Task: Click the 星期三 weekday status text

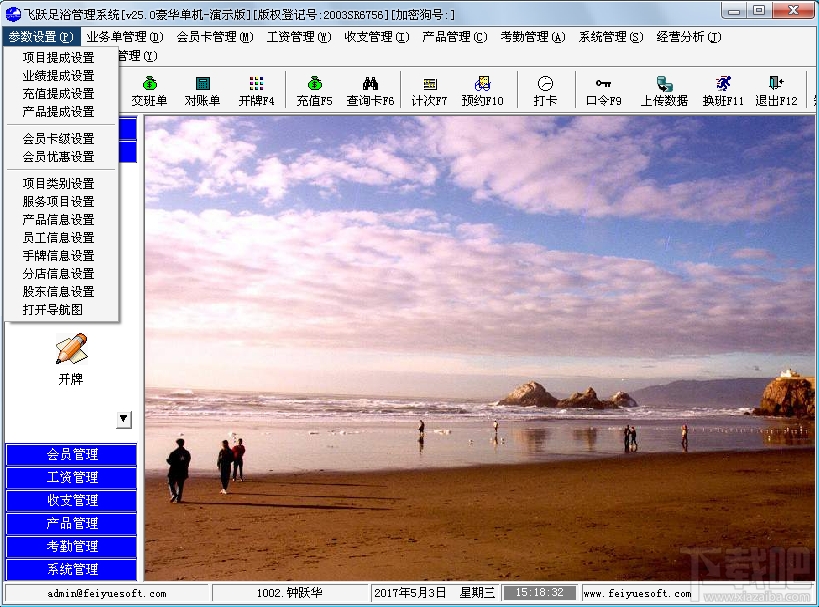Action: 477,593
